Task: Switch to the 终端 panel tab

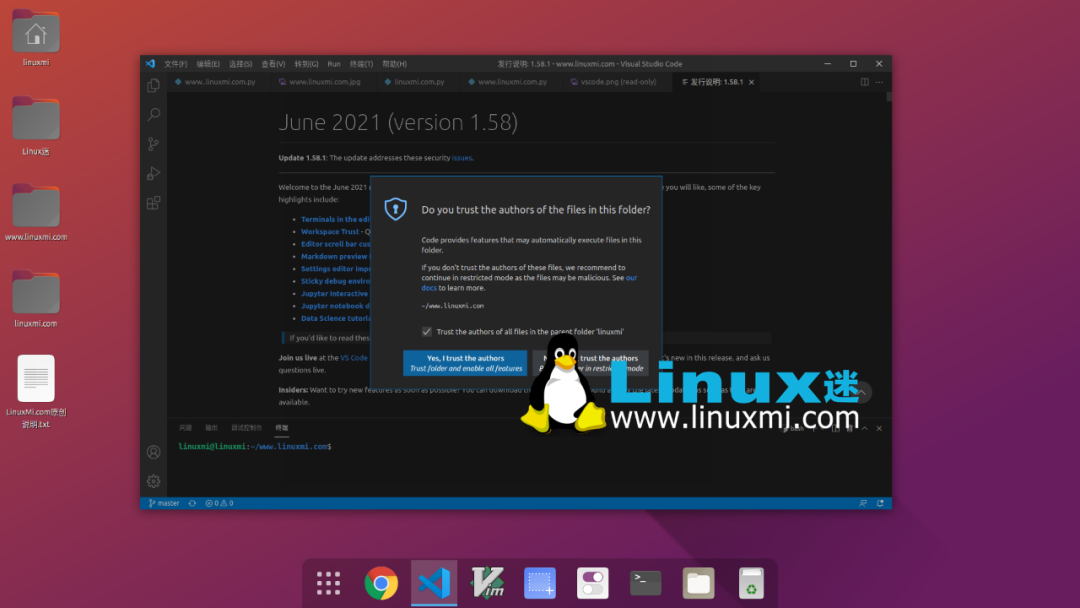Action: tap(282, 428)
